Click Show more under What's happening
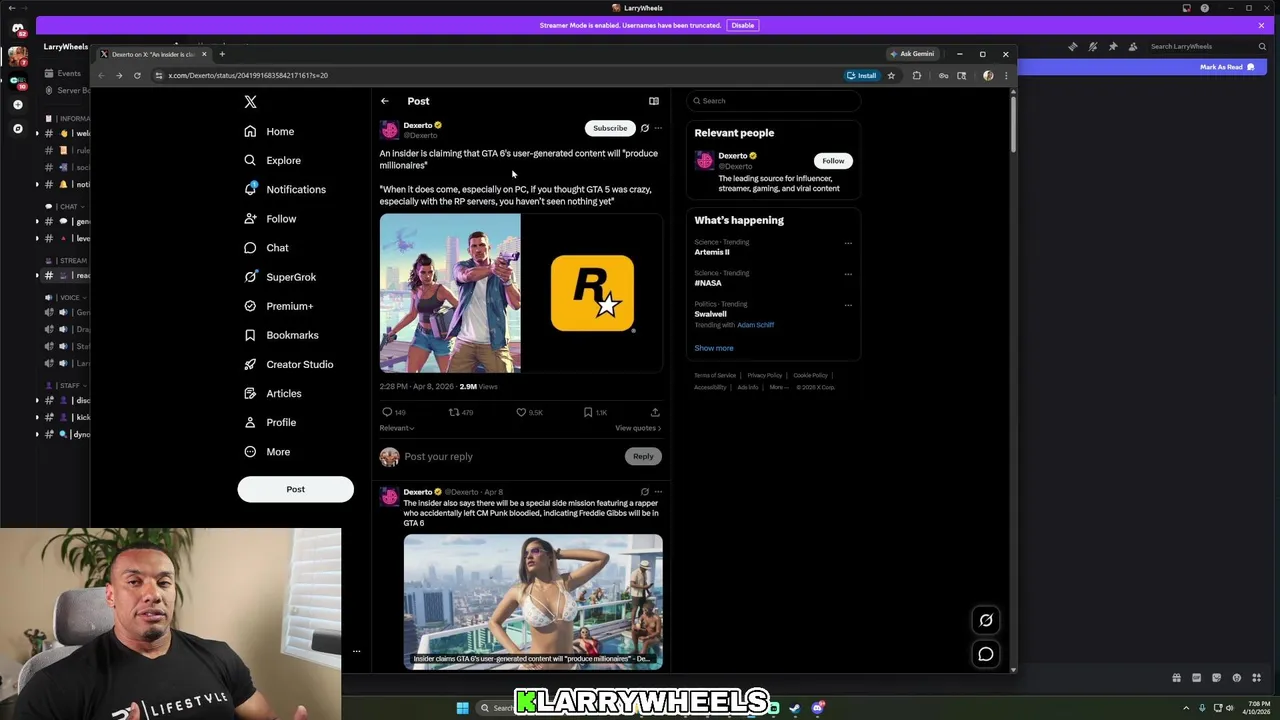 714,348
